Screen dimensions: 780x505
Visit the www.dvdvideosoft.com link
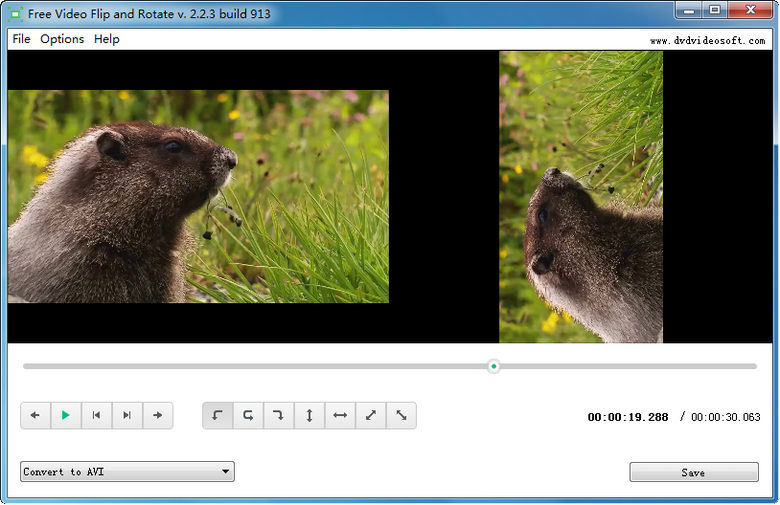706,41
